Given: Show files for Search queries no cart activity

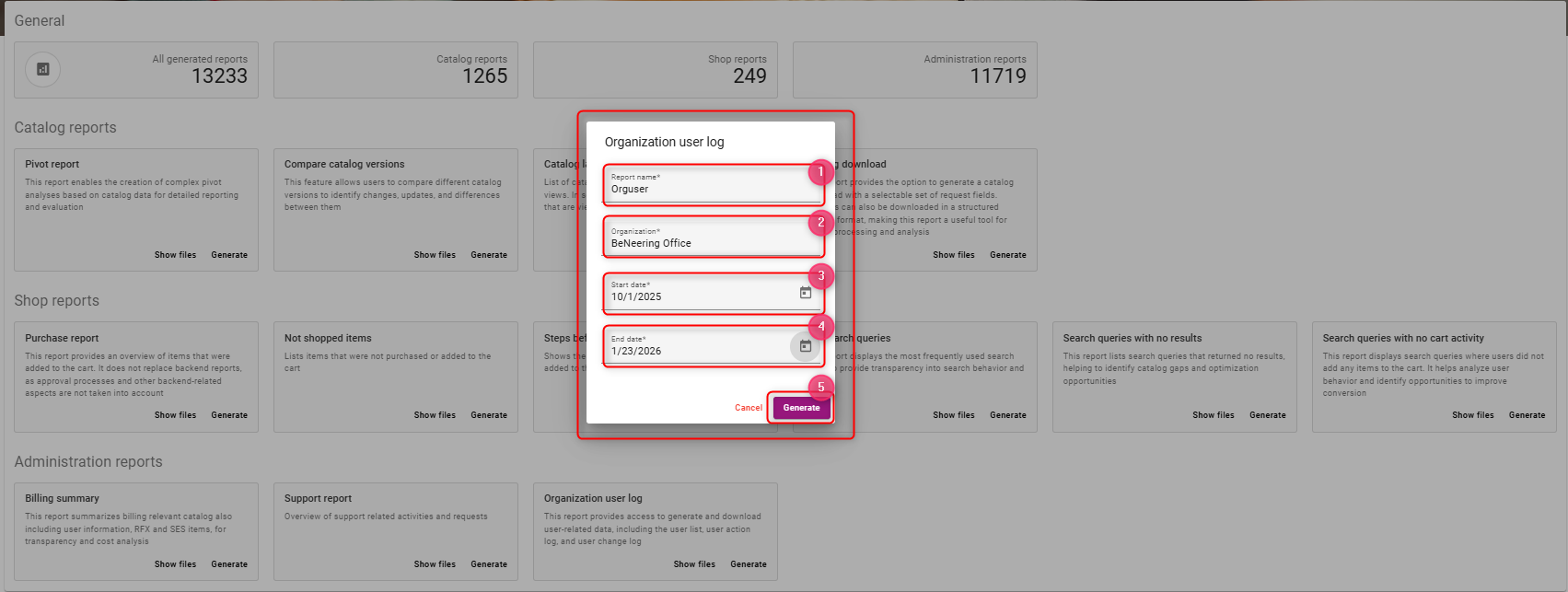Looking at the screenshot, I should [x=1472, y=415].
